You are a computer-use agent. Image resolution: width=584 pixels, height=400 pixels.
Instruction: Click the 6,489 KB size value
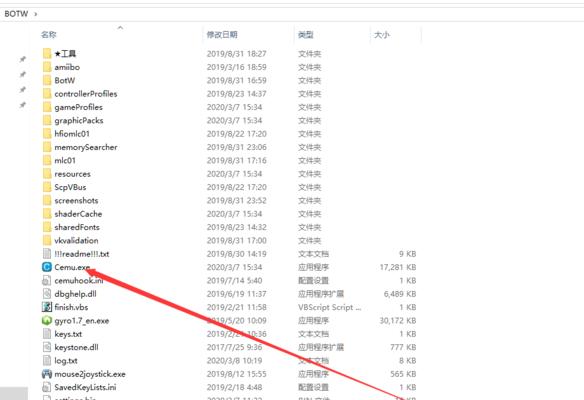point(400,294)
